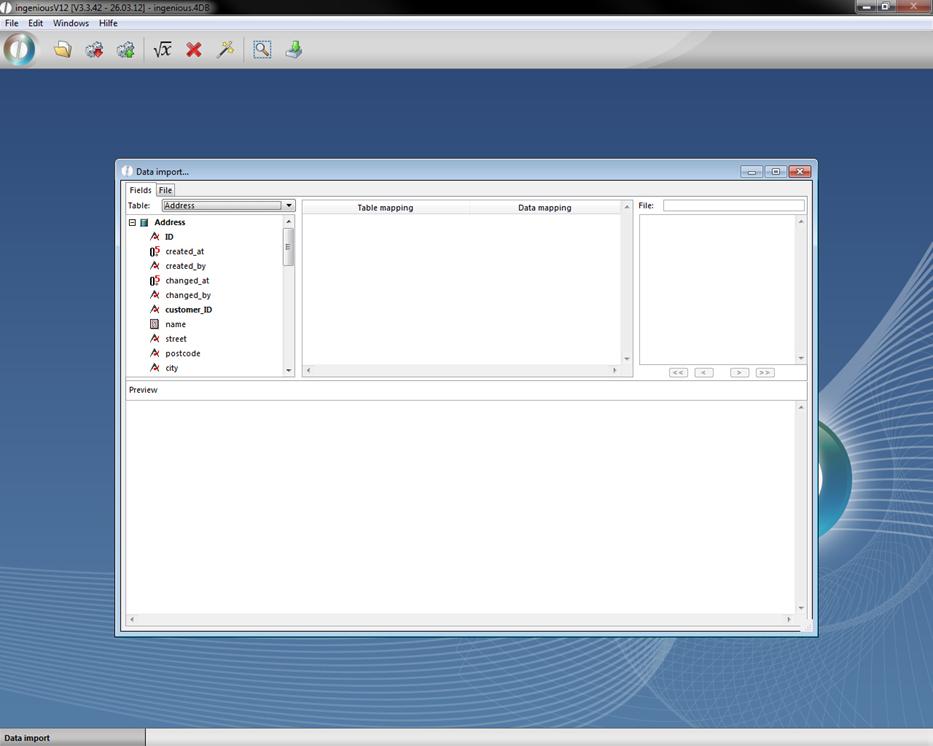This screenshot has height=746, width=933.
Task: Select the postcode field in tree
Action: click(x=182, y=354)
